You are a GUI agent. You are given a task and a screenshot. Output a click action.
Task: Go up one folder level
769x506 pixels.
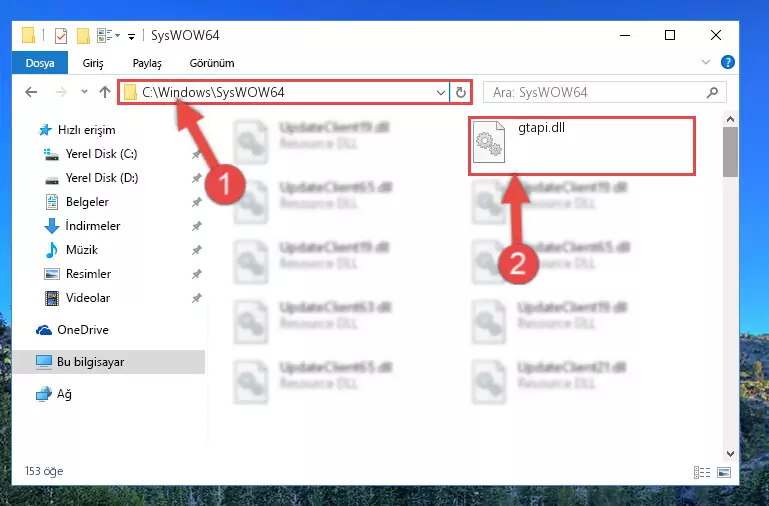tap(104, 92)
